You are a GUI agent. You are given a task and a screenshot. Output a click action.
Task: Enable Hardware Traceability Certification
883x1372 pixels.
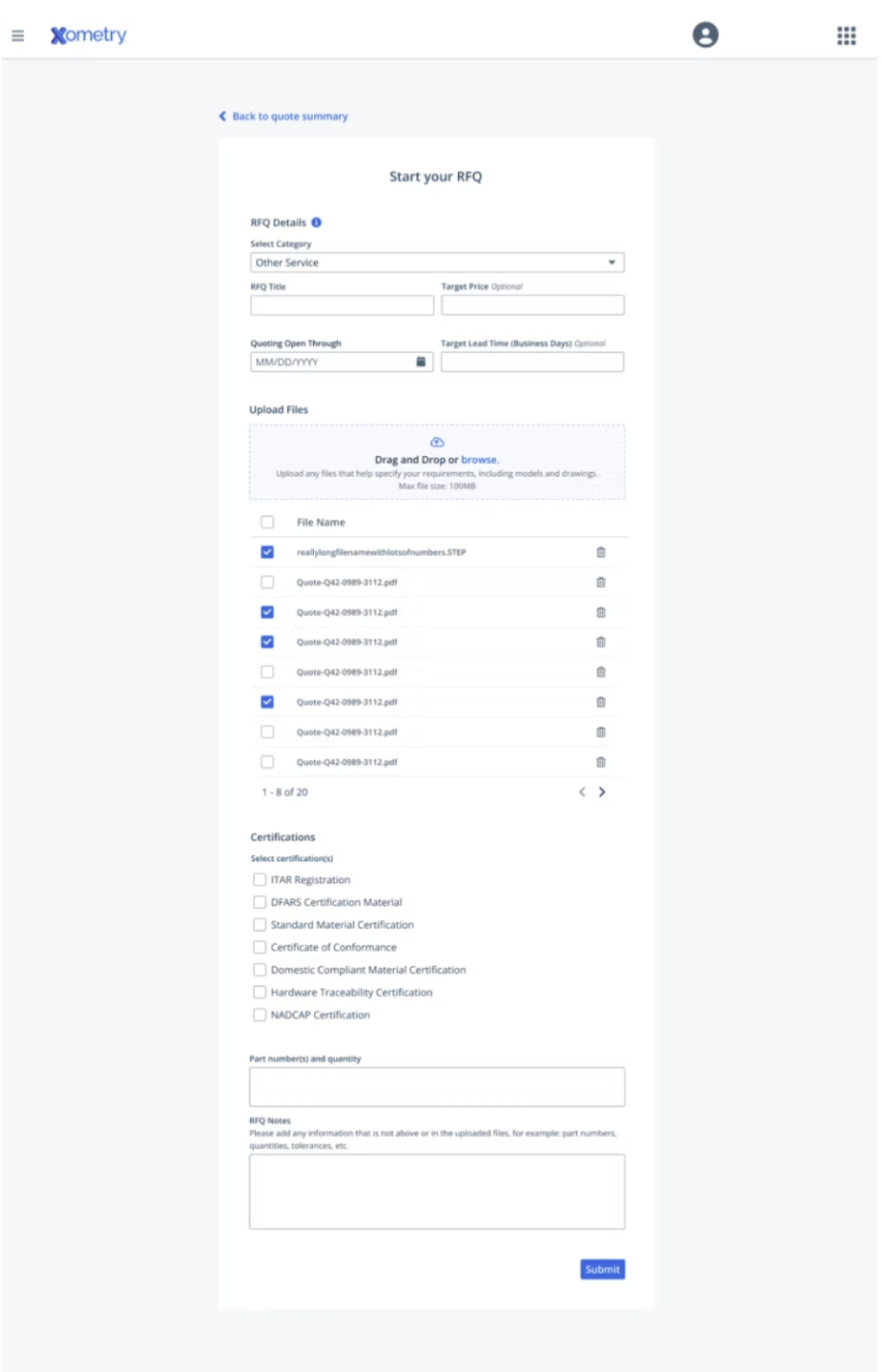point(259,992)
